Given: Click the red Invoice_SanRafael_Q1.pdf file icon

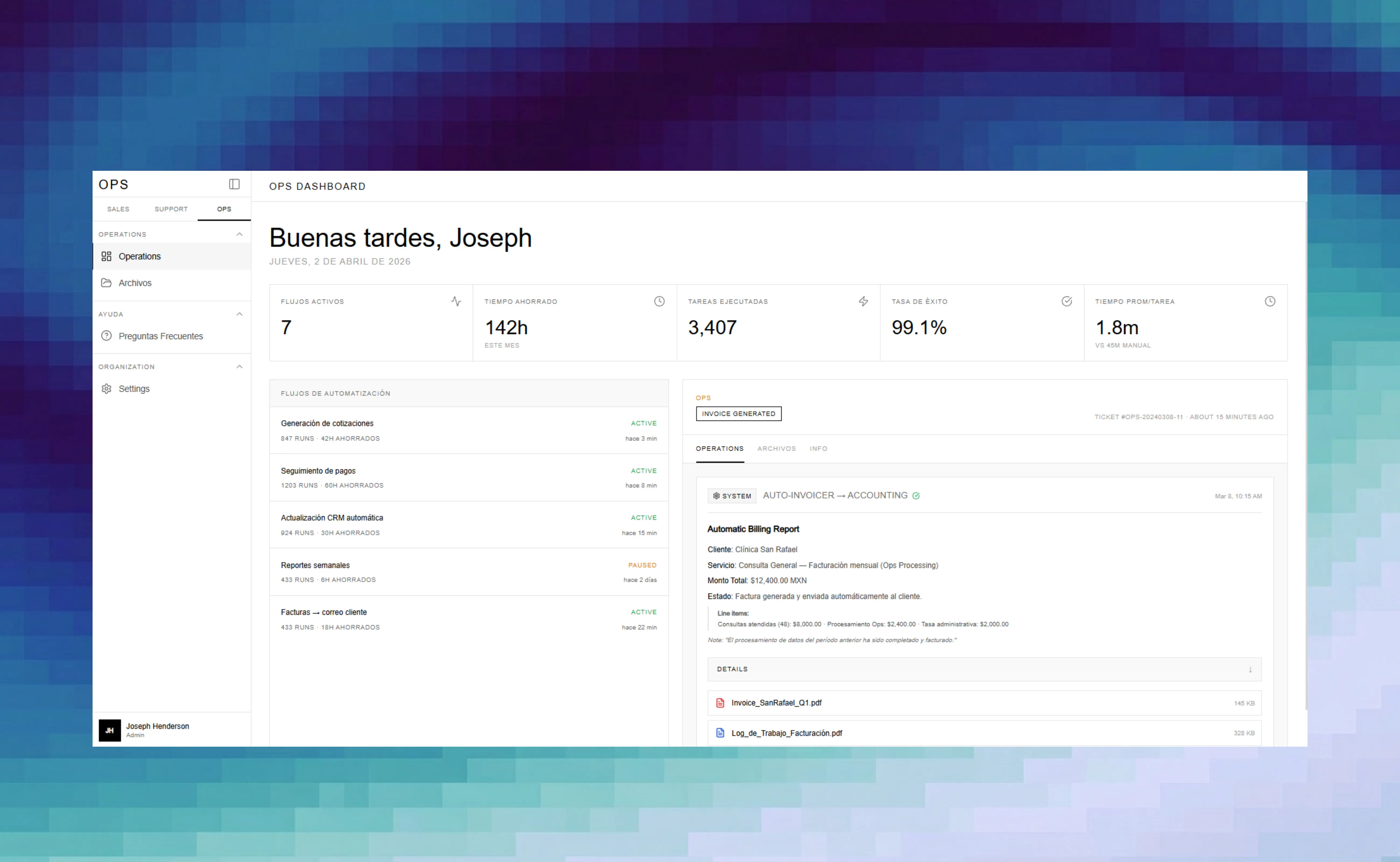Looking at the screenshot, I should (x=720, y=703).
